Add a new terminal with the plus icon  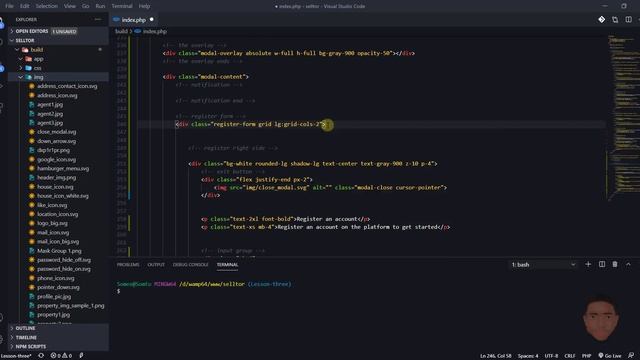tap(588, 264)
